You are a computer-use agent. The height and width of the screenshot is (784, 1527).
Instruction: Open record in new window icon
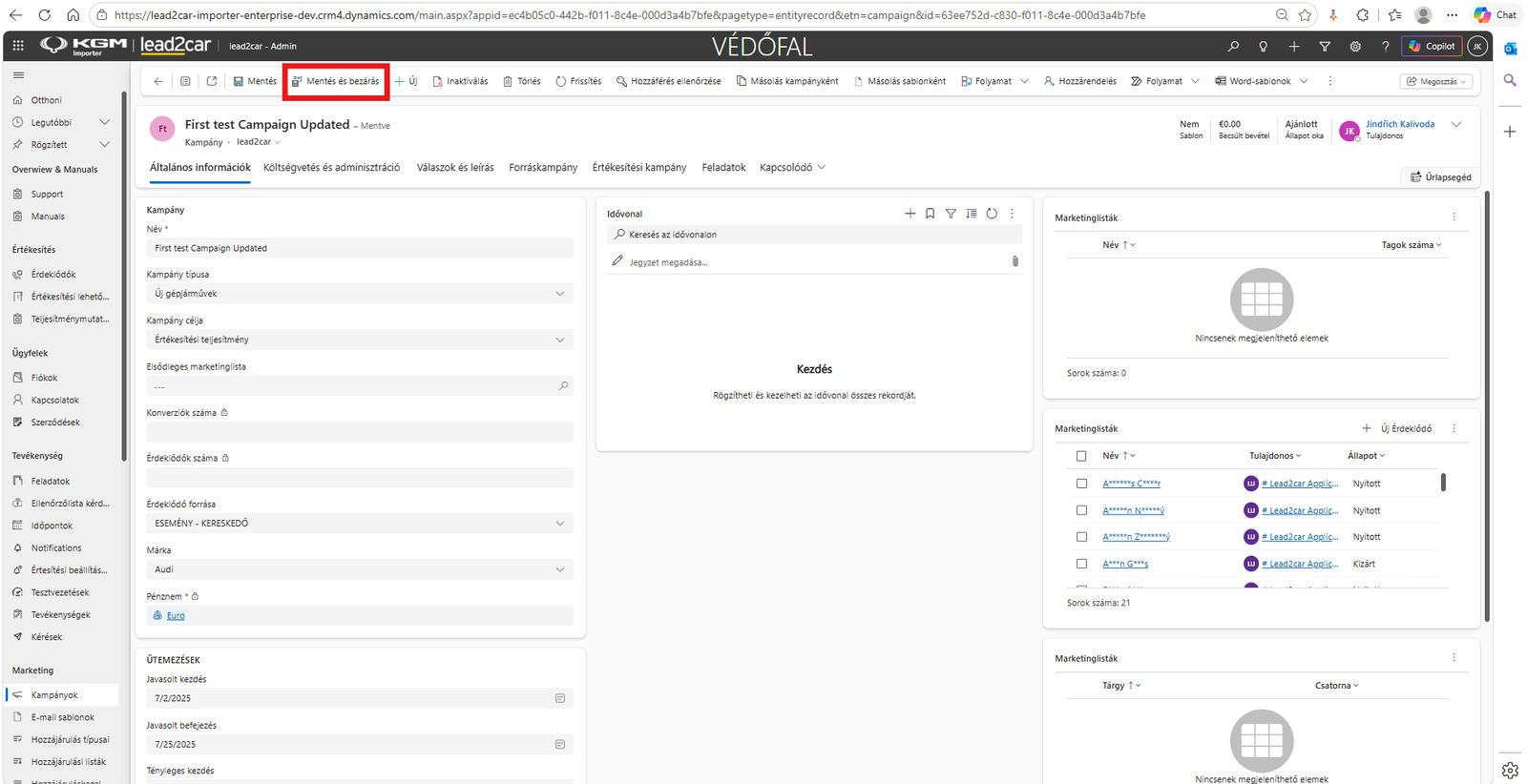coord(212,81)
